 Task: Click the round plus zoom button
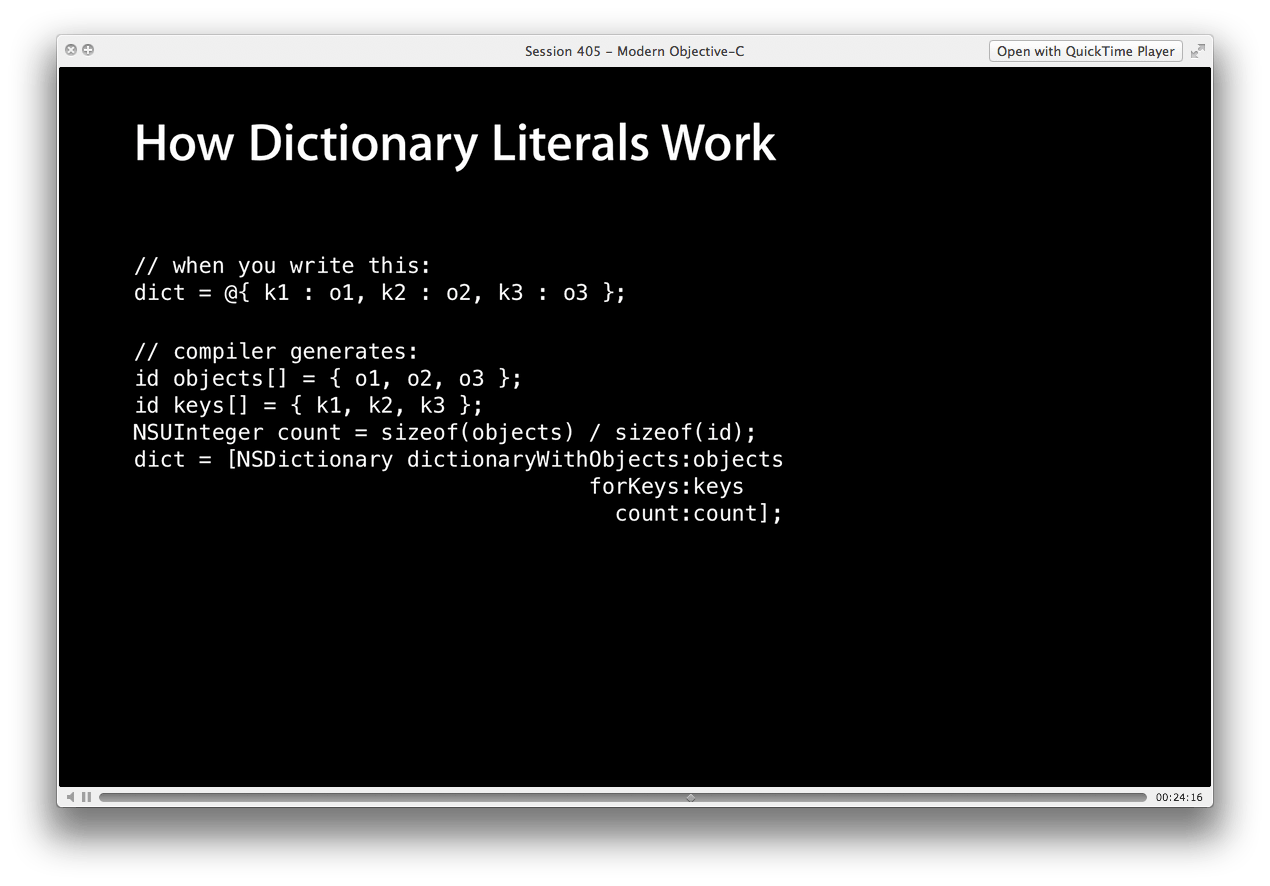pyautogui.click(x=88, y=50)
